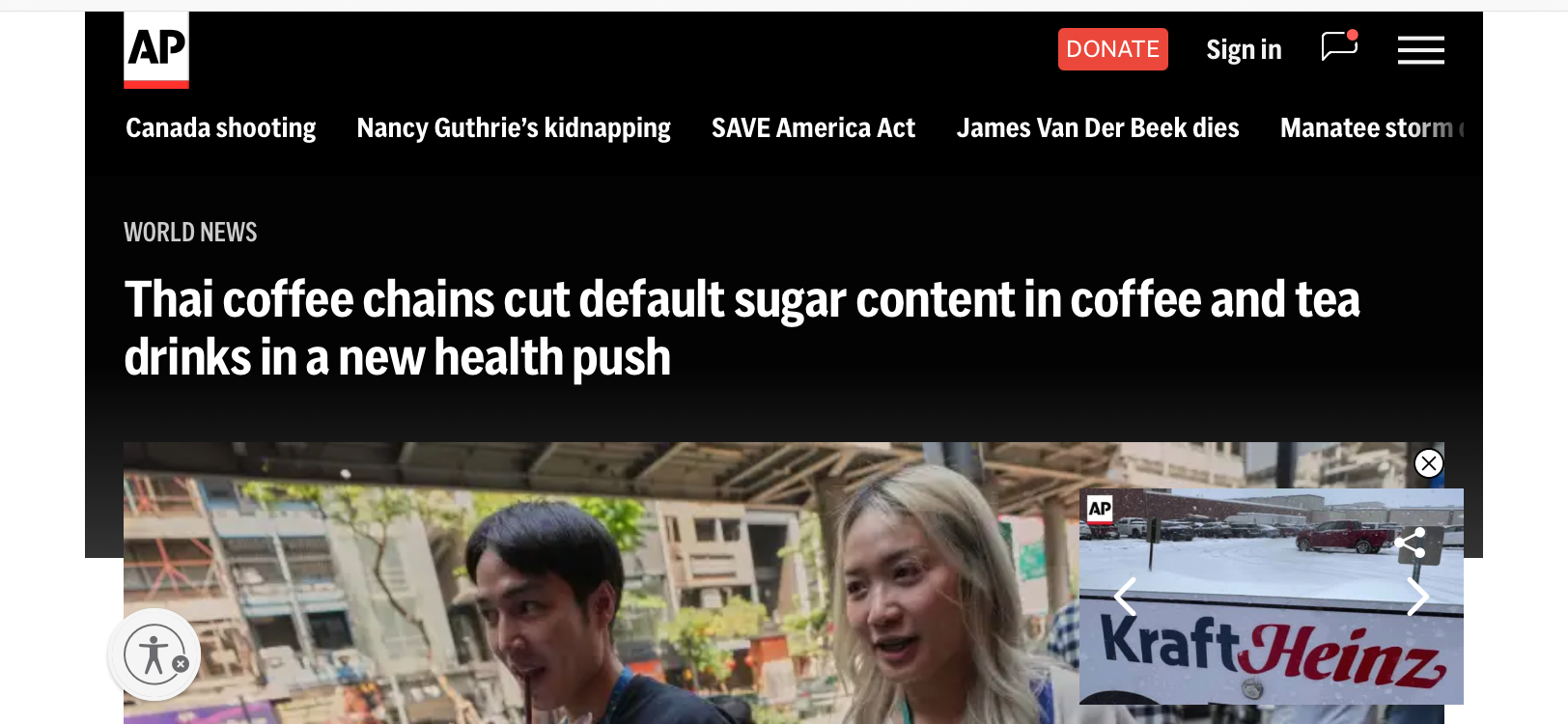Image resolution: width=1568 pixels, height=724 pixels.
Task: Open the article photo of people drinking
Action: 599,583
